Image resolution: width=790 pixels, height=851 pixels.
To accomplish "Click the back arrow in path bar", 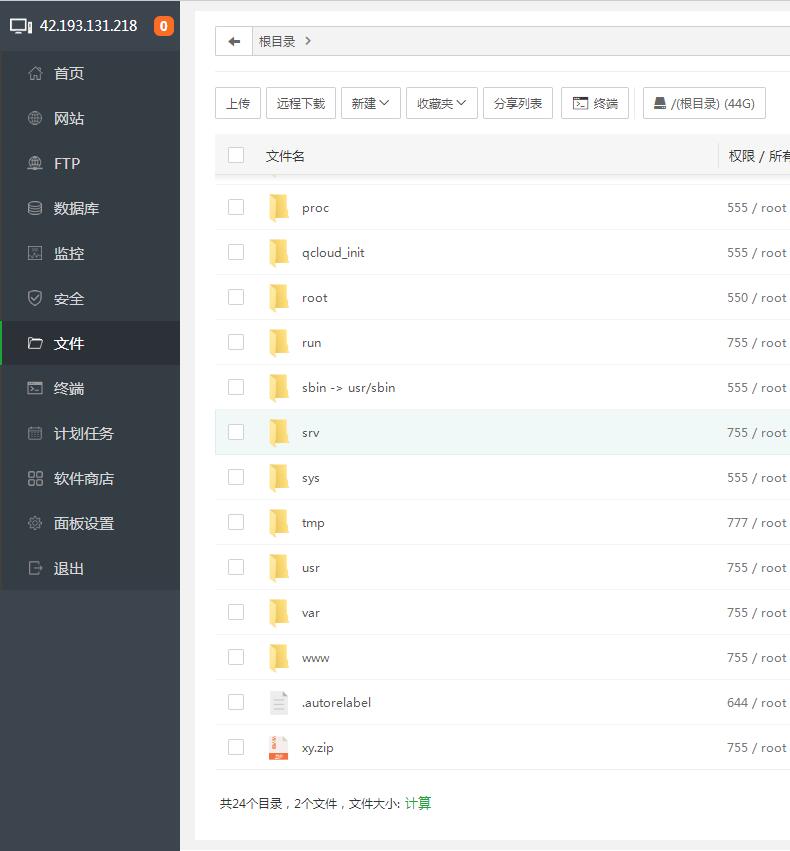I will [234, 41].
